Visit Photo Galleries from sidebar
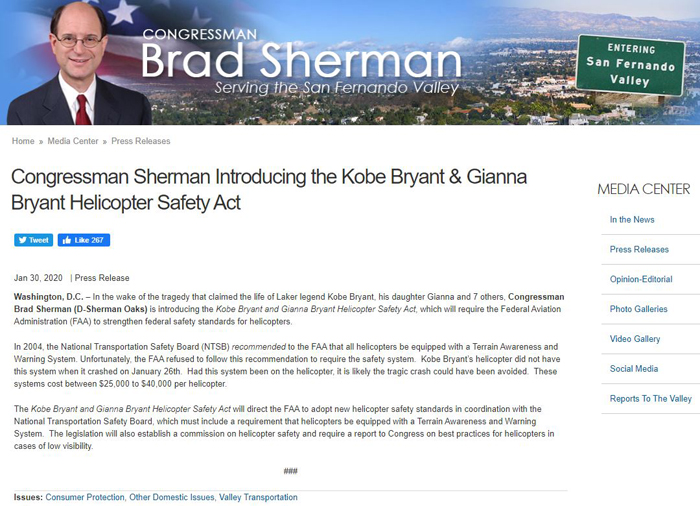700x506 pixels. coord(638,309)
